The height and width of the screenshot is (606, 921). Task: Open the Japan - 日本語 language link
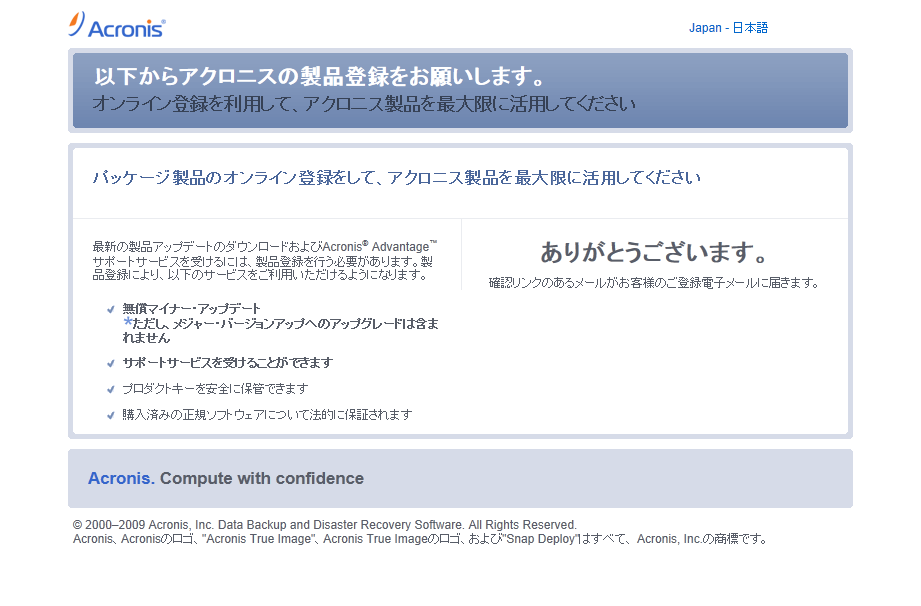click(728, 28)
